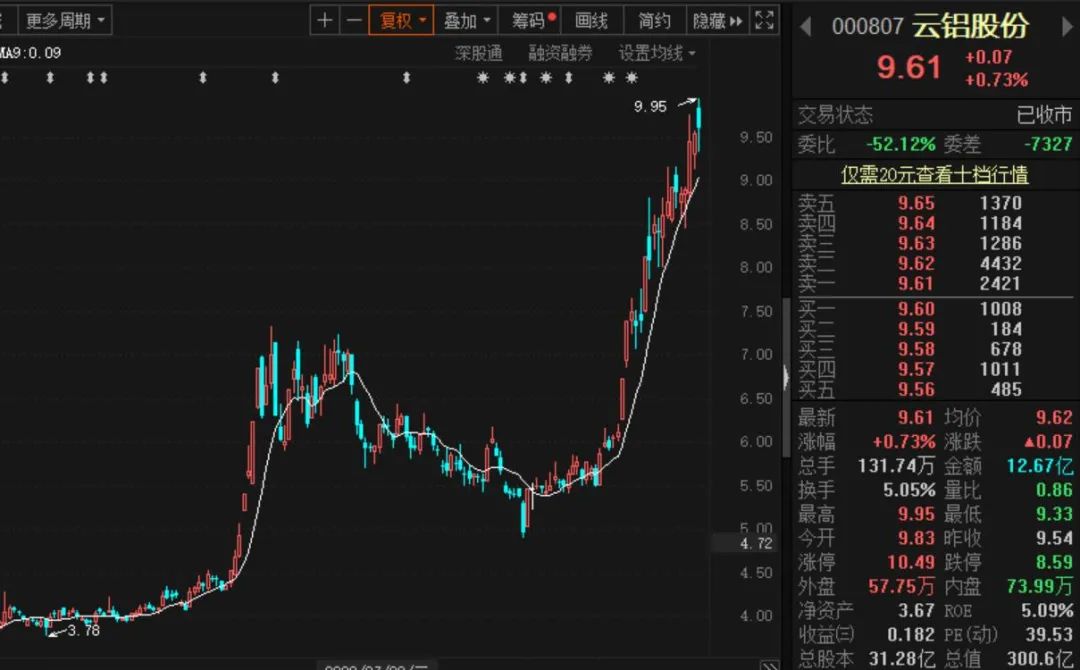Go to previous stock with left arrow

806,27
